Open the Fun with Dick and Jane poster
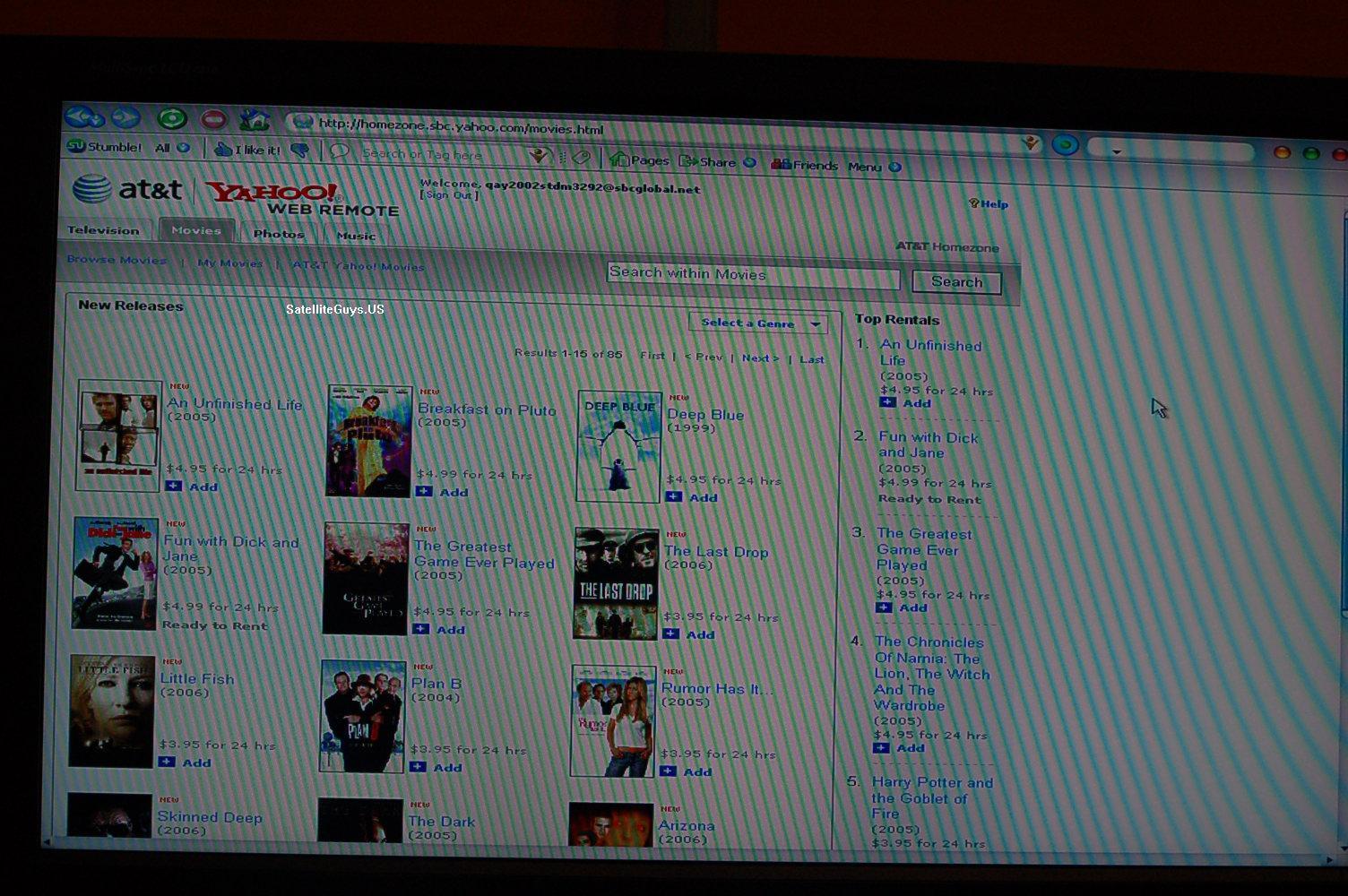 115,573
